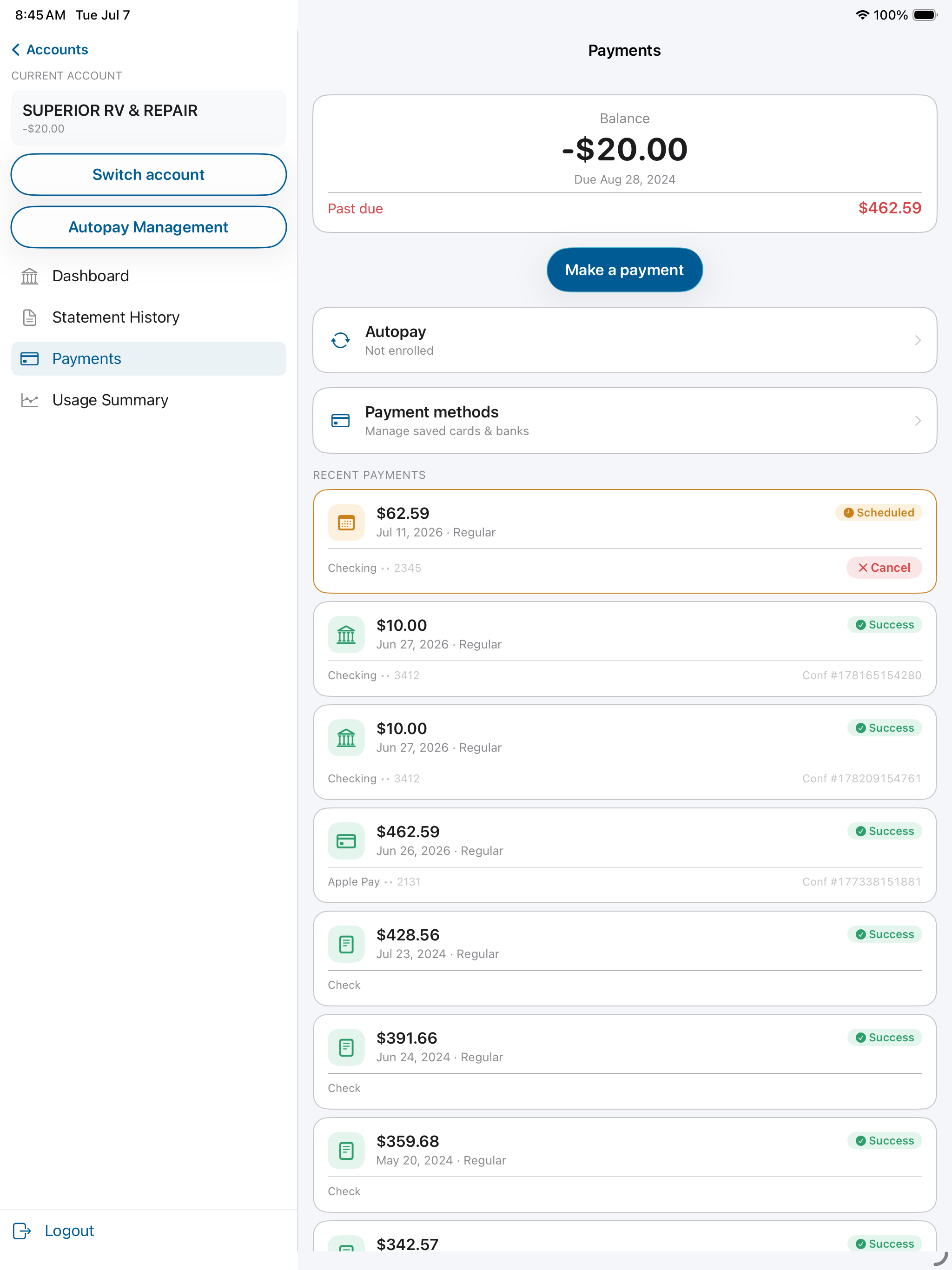Click the Make a payment button
The image size is (952, 1270).
pos(625,270)
